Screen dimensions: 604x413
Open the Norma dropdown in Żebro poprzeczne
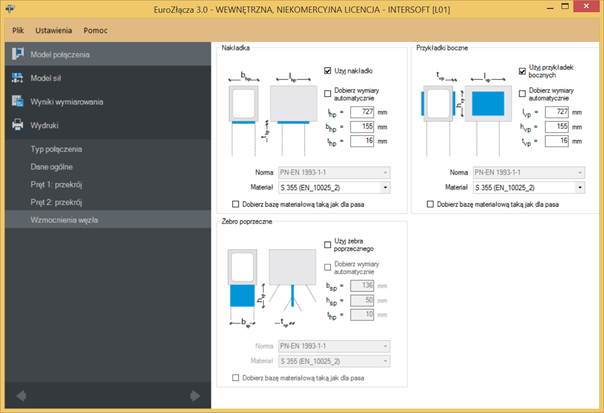(334, 346)
